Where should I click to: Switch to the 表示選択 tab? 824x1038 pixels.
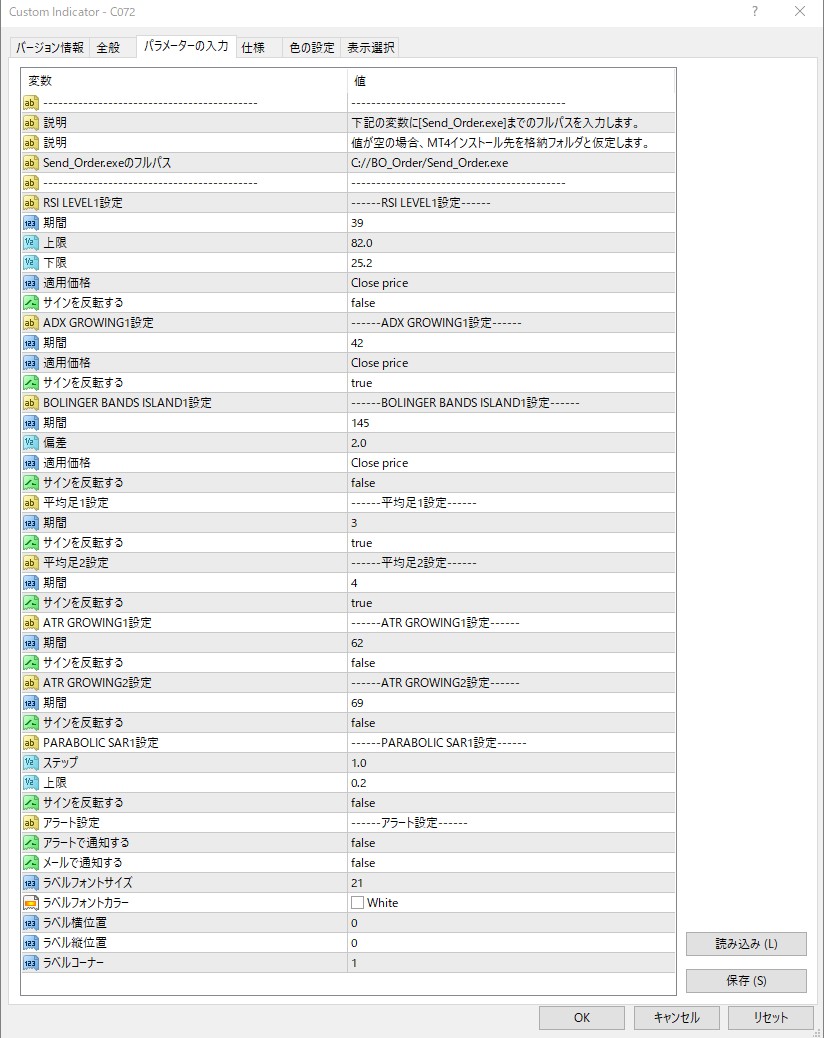[x=371, y=48]
